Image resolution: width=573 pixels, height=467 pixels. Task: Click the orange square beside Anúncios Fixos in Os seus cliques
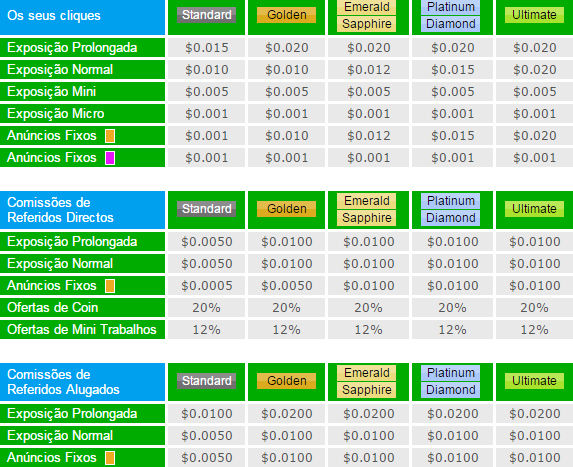click(x=110, y=136)
